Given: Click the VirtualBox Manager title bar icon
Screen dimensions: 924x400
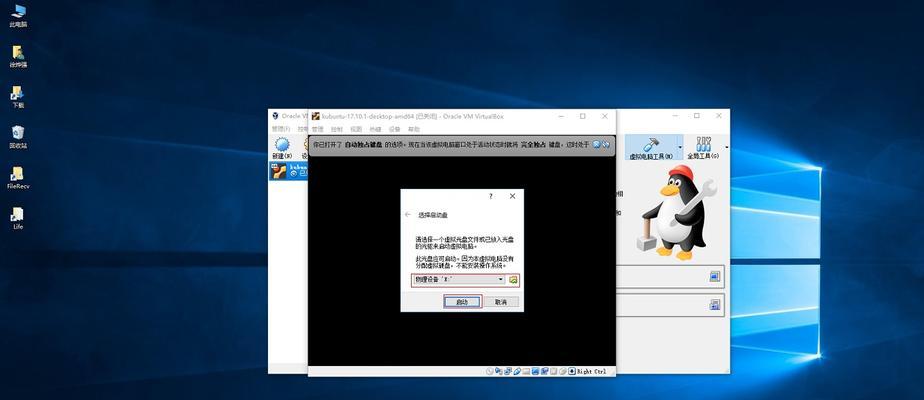Looking at the screenshot, I should pos(275,115).
